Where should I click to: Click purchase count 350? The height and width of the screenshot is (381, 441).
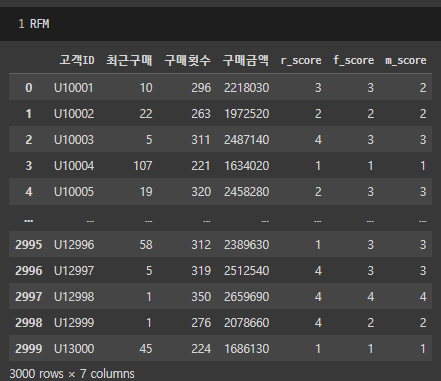tap(201, 297)
